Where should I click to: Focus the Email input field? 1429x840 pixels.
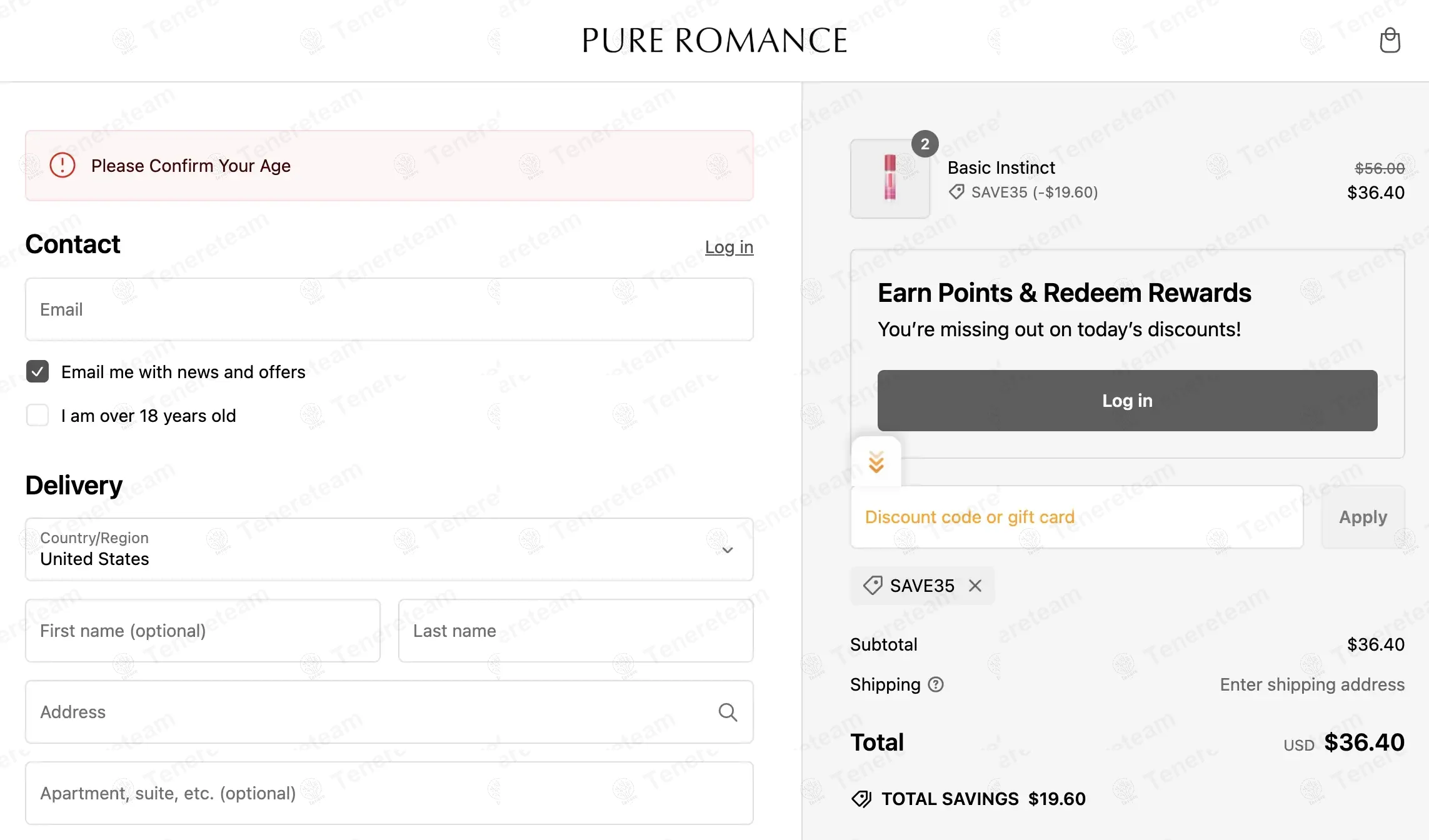pos(389,309)
